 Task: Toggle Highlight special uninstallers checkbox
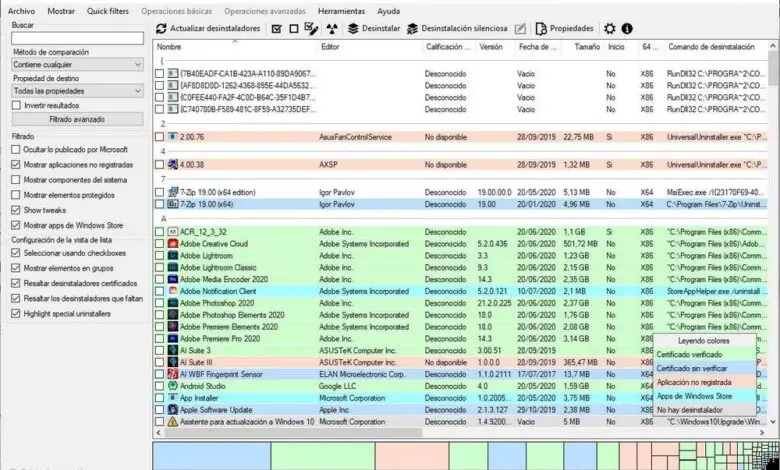(x=16, y=313)
